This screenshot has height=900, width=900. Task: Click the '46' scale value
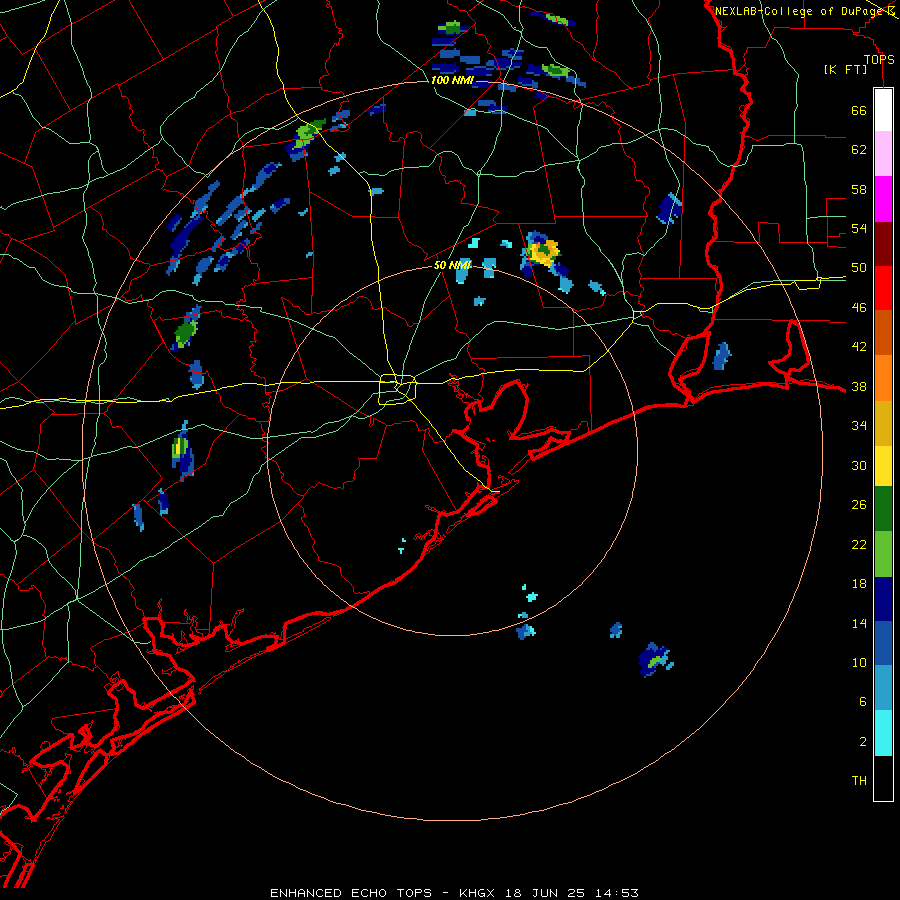(x=859, y=308)
